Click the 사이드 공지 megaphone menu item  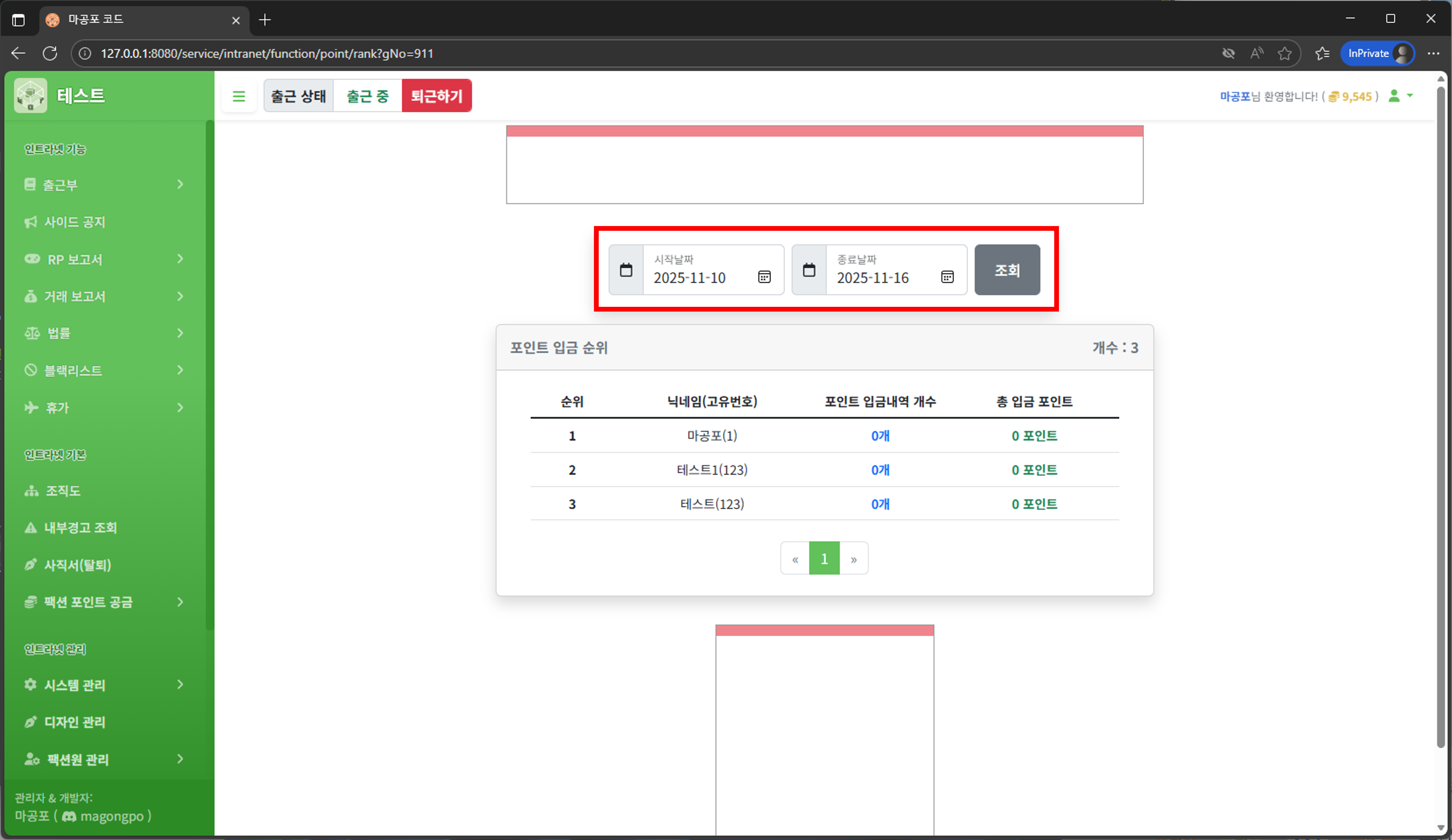pyautogui.click(x=74, y=222)
